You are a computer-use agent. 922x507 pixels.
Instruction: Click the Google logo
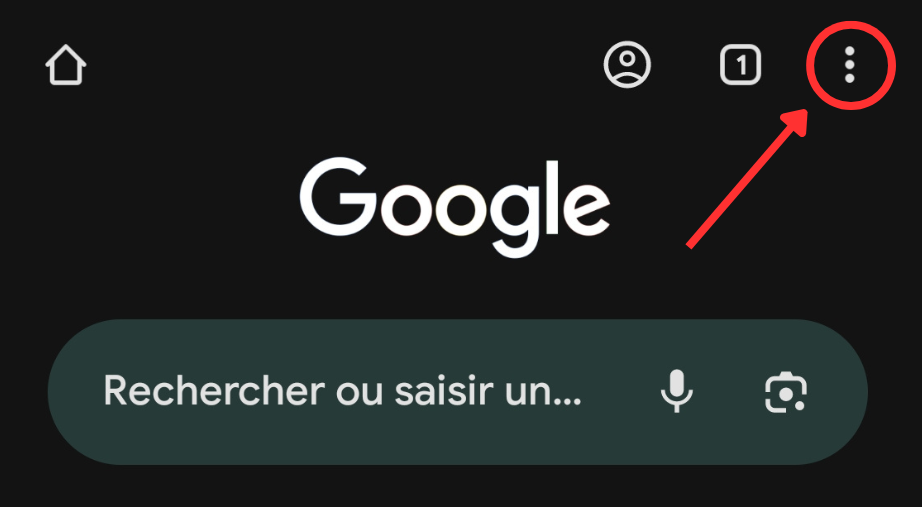(x=455, y=207)
